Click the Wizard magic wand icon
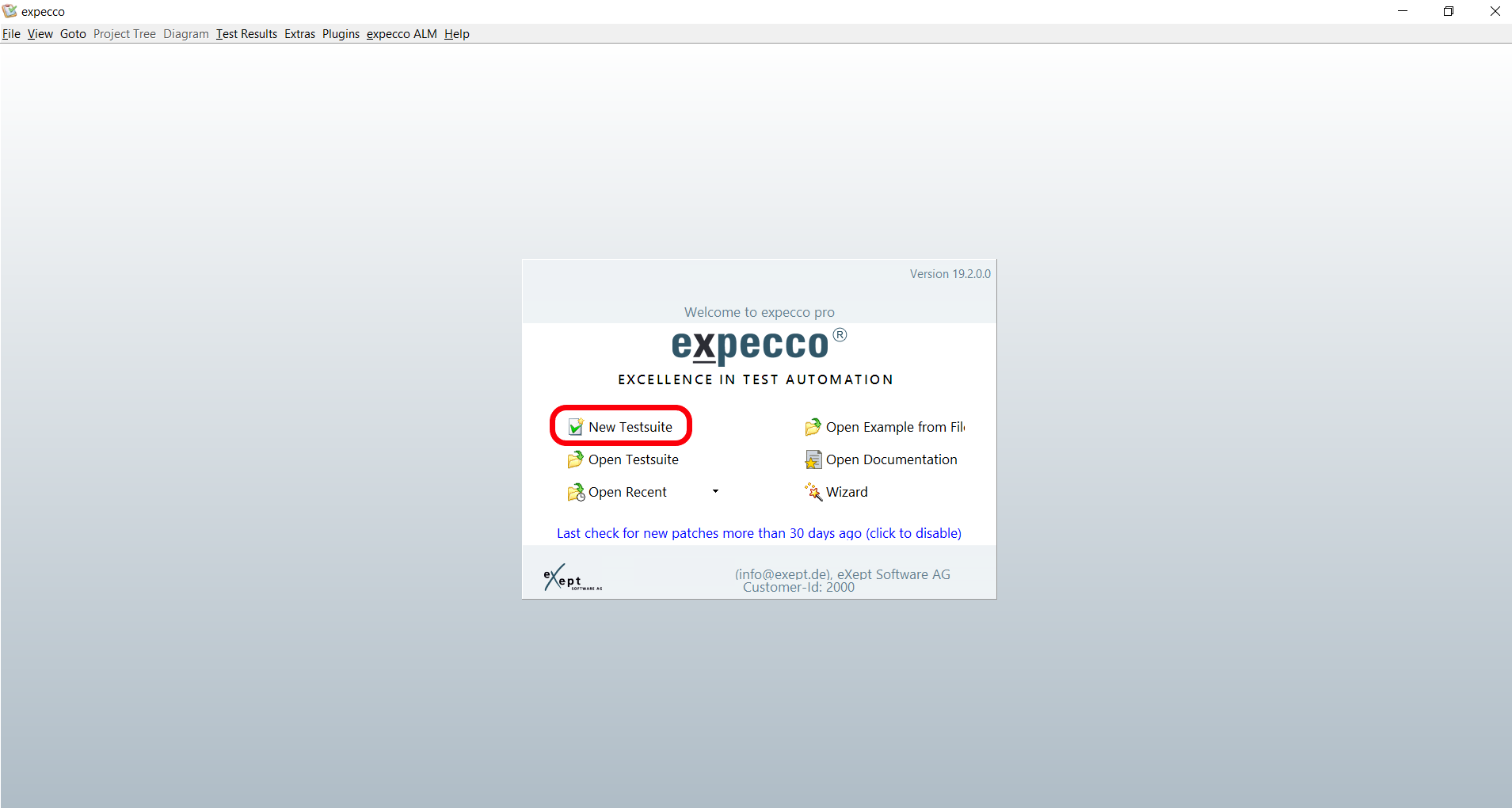This screenshot has height=808, width=1512. 813,492
